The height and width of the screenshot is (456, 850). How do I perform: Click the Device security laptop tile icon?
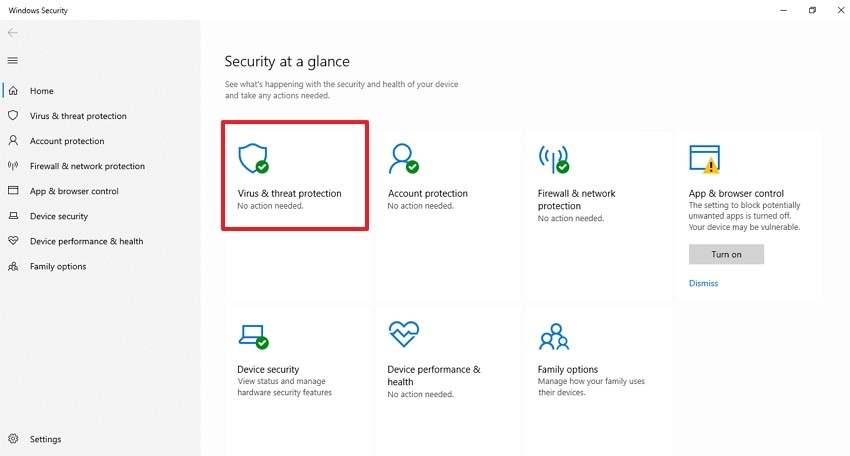tap(252, 335)
